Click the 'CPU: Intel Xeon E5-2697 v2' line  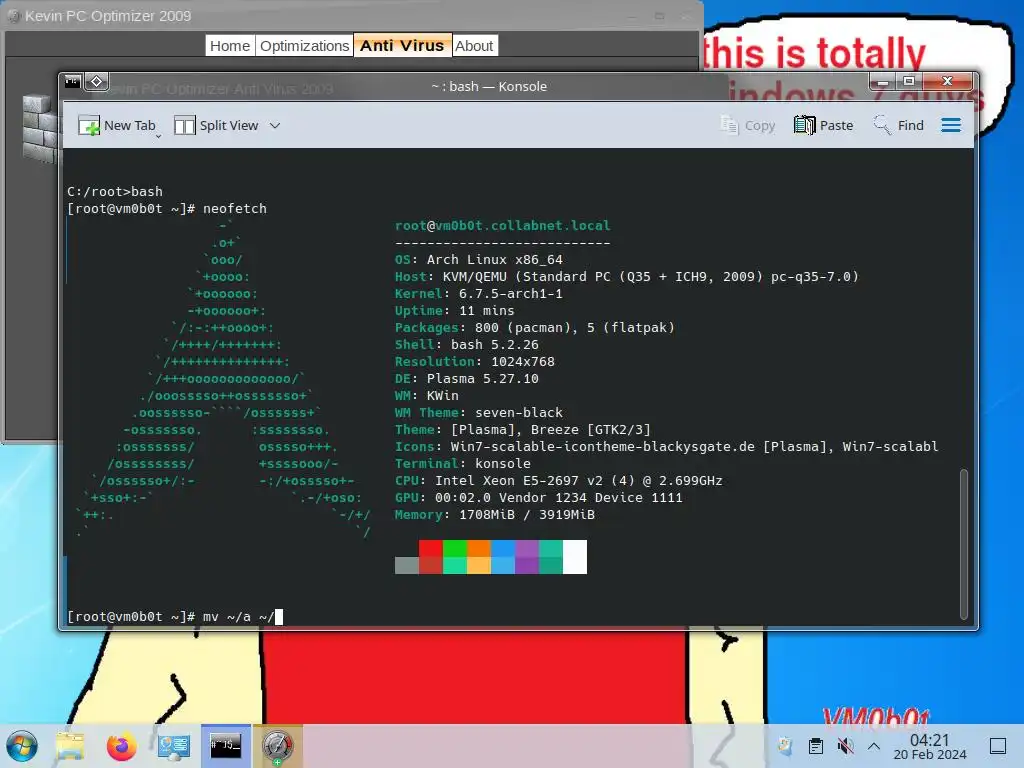tap(558, 480)
